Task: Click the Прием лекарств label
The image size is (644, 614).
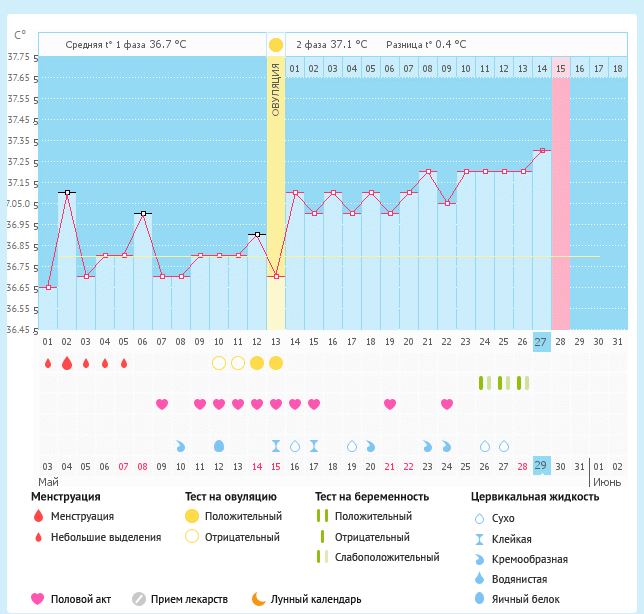Action: click(190, 599)
